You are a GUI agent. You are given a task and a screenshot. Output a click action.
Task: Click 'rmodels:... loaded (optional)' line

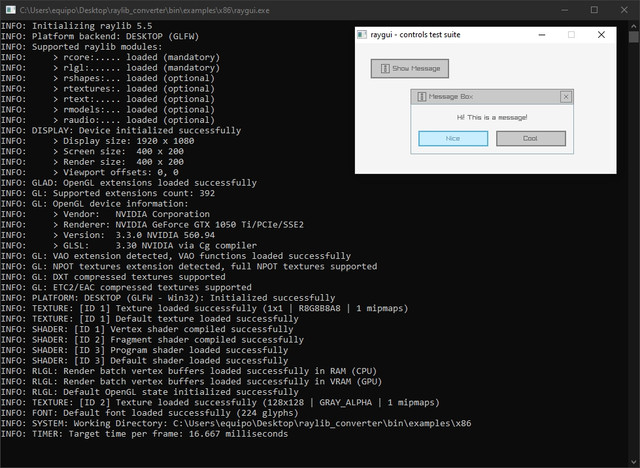point(107,109)
